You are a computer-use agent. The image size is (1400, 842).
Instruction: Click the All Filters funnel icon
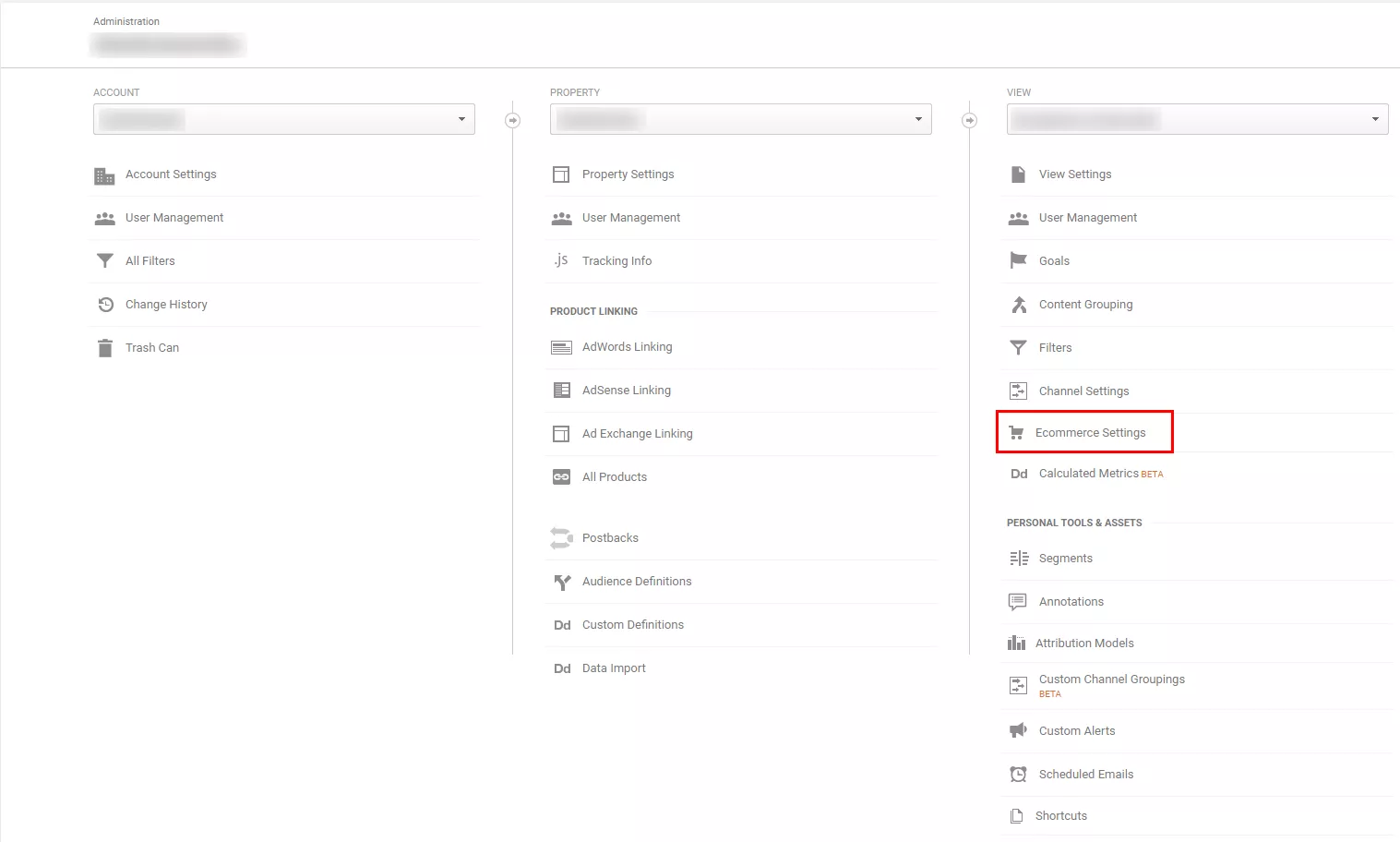[x=105, y=261]
